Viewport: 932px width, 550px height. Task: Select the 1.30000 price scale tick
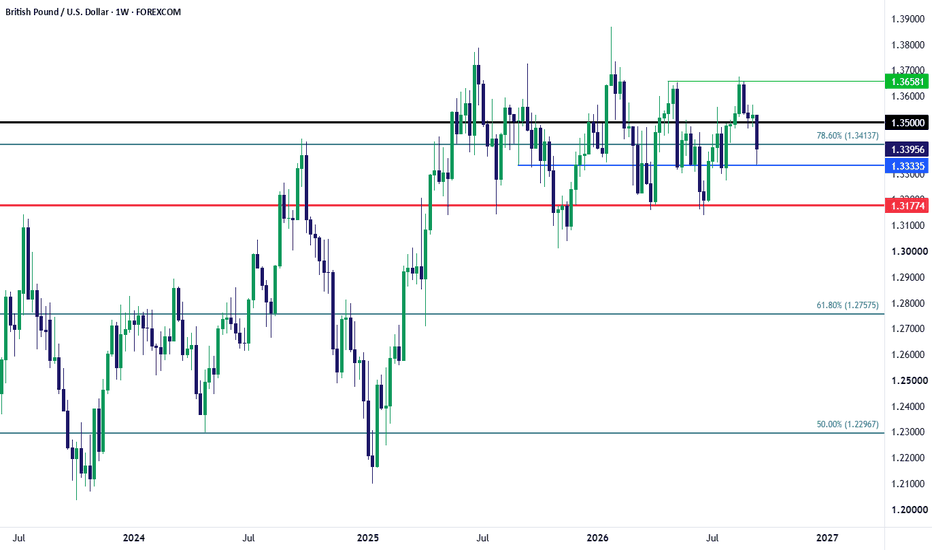(908, 252)
